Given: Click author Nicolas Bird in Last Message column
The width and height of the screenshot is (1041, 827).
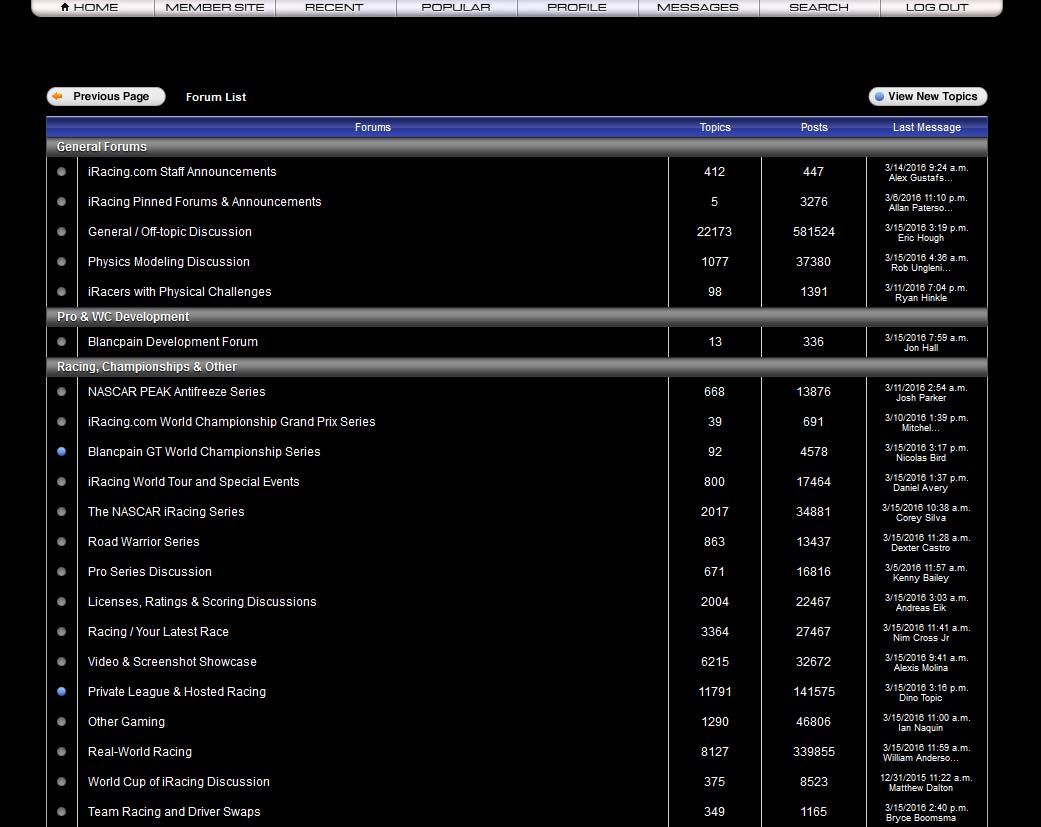Looking at the screenshot, I should (919, 457).
